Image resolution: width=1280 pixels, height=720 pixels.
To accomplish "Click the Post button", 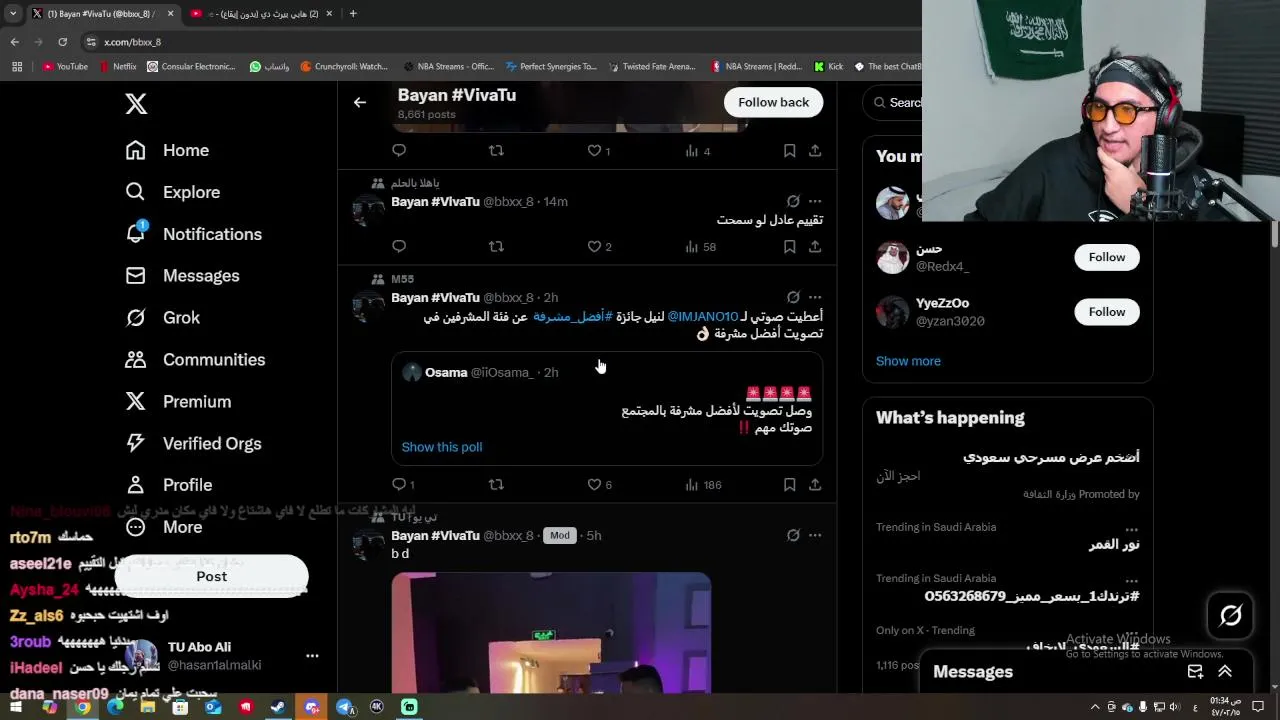I will pos(211,576).
